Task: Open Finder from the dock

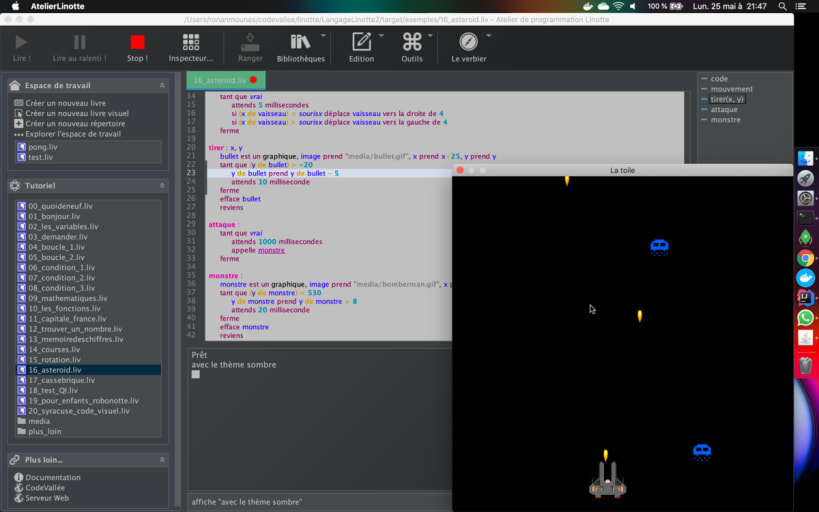Action: coord(805,158)
